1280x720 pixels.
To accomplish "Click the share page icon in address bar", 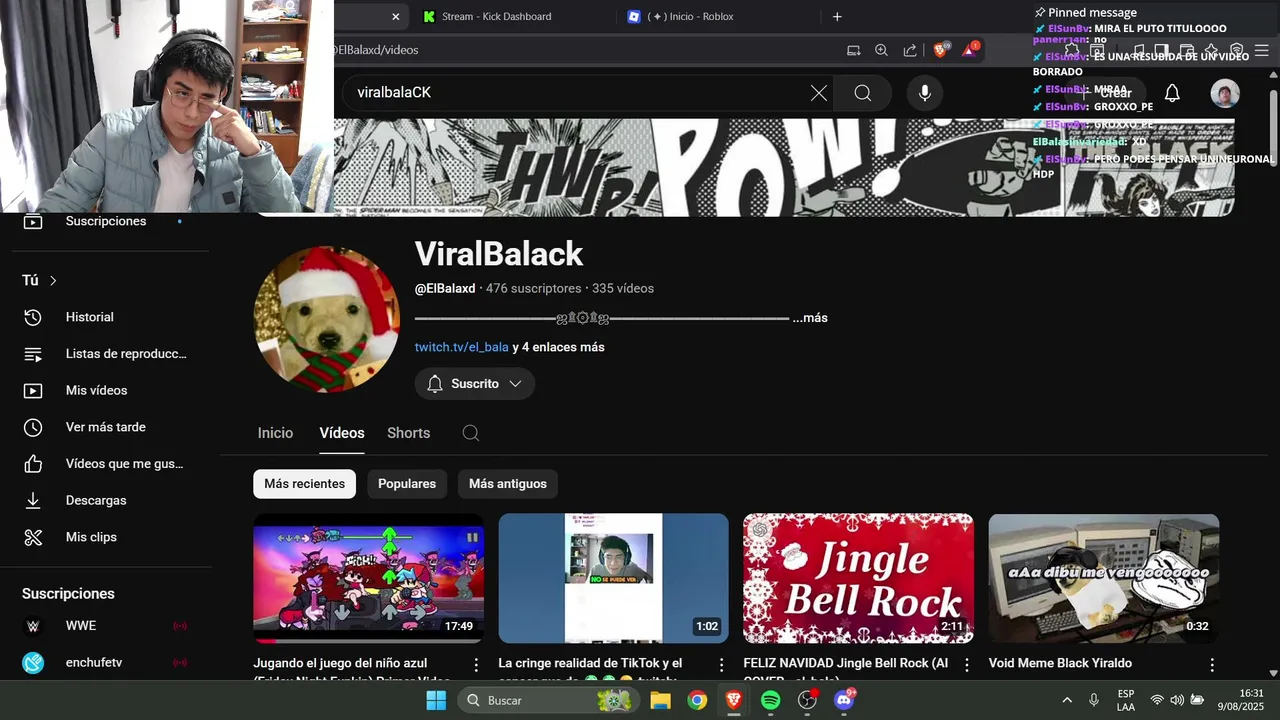I will pos(910,50).
